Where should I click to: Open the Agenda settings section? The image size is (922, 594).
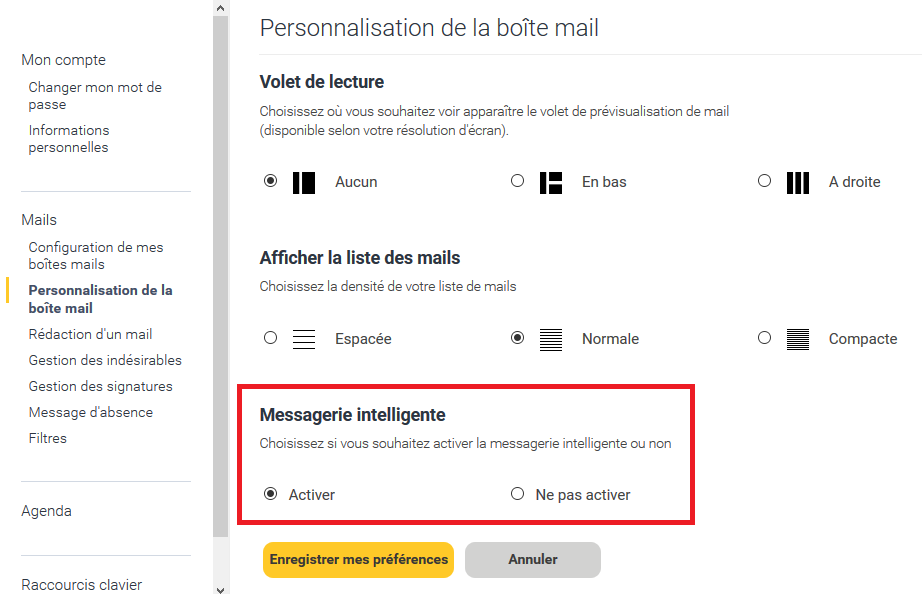(46, 511)
